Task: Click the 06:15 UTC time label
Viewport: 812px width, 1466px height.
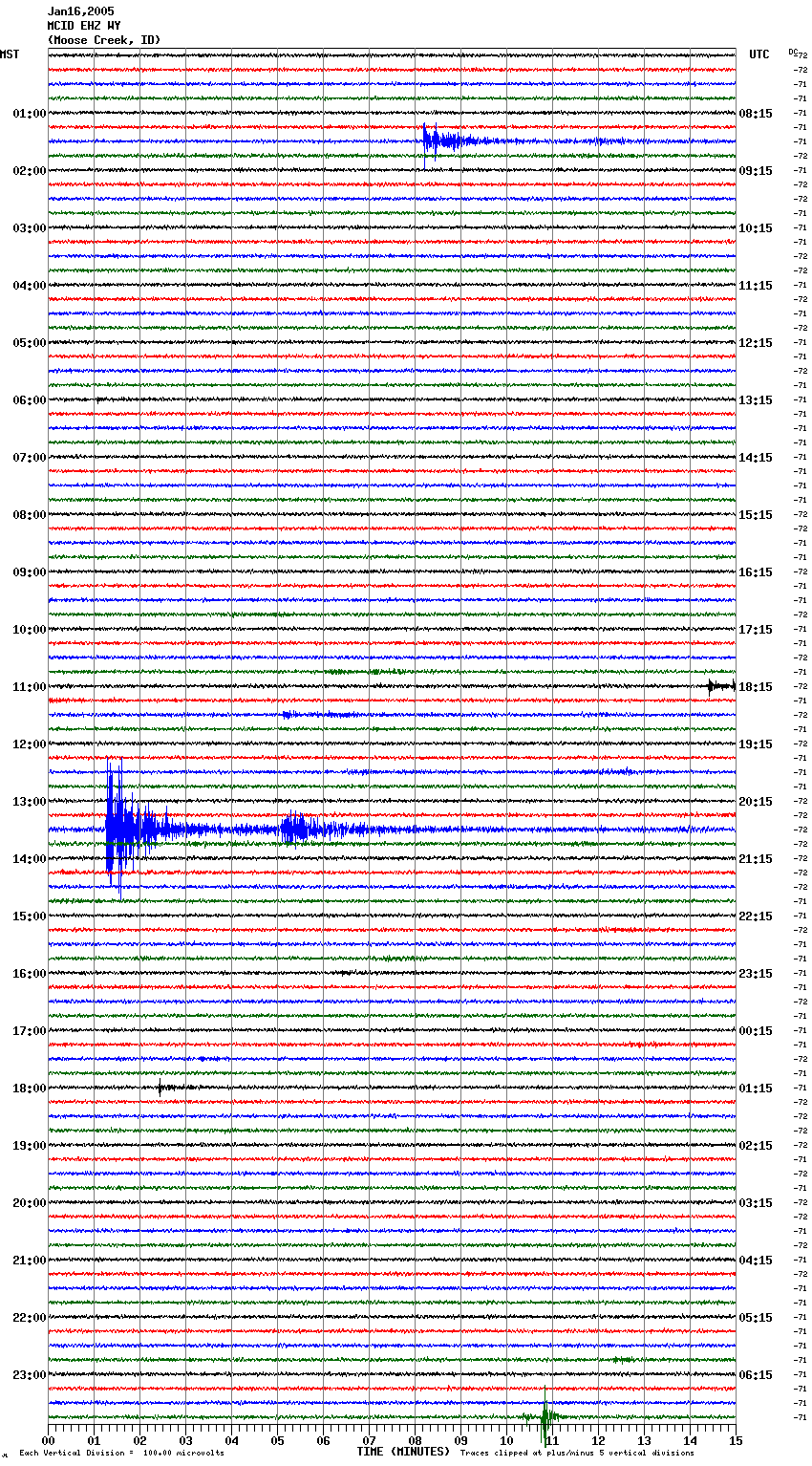Action: (x=756, y=1375)
